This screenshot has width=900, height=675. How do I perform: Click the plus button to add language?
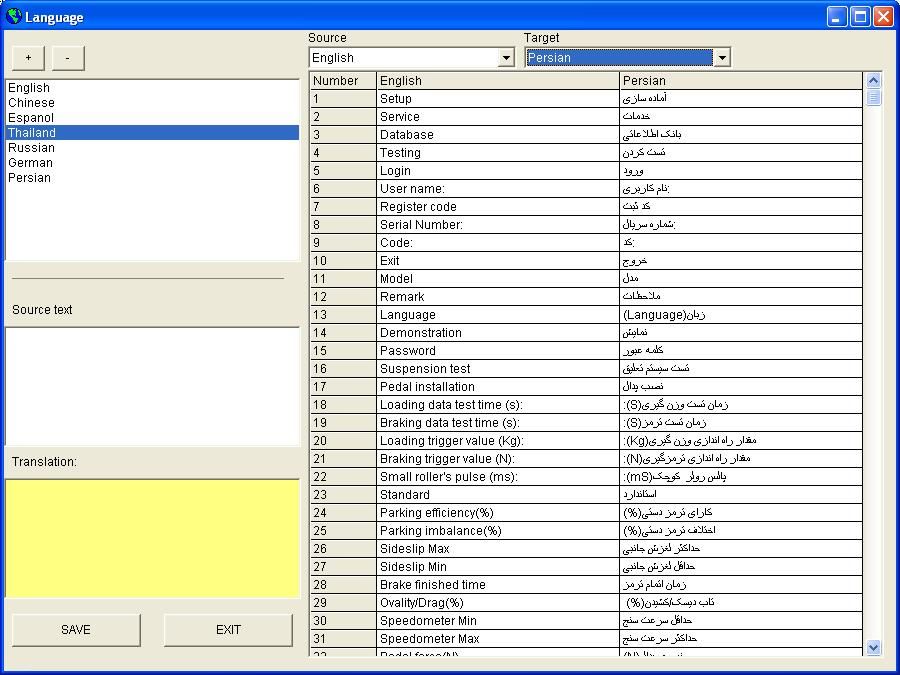[x=28, y=58]
